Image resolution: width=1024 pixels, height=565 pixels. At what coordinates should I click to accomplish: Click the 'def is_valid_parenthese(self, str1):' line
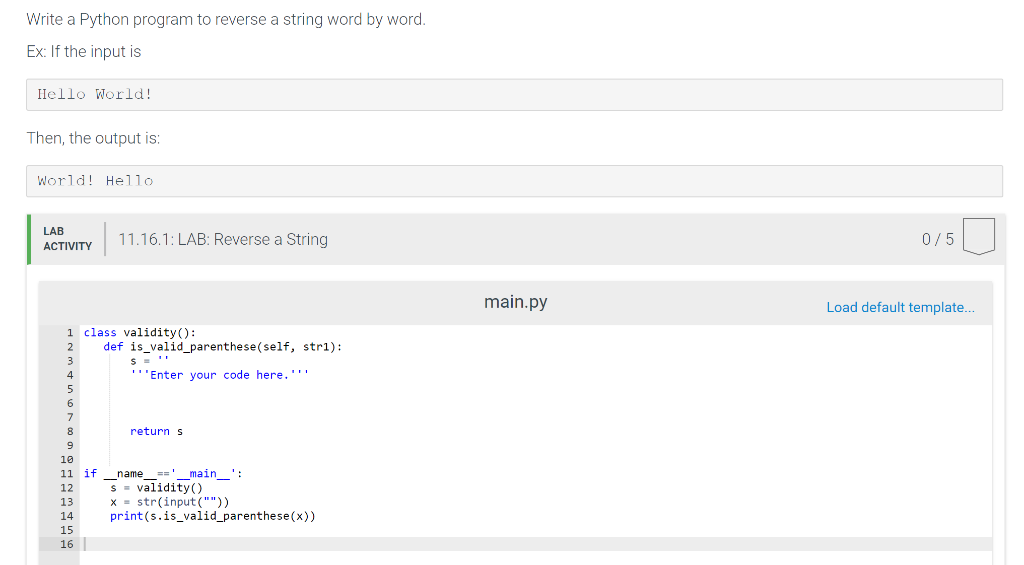point(223,347)
